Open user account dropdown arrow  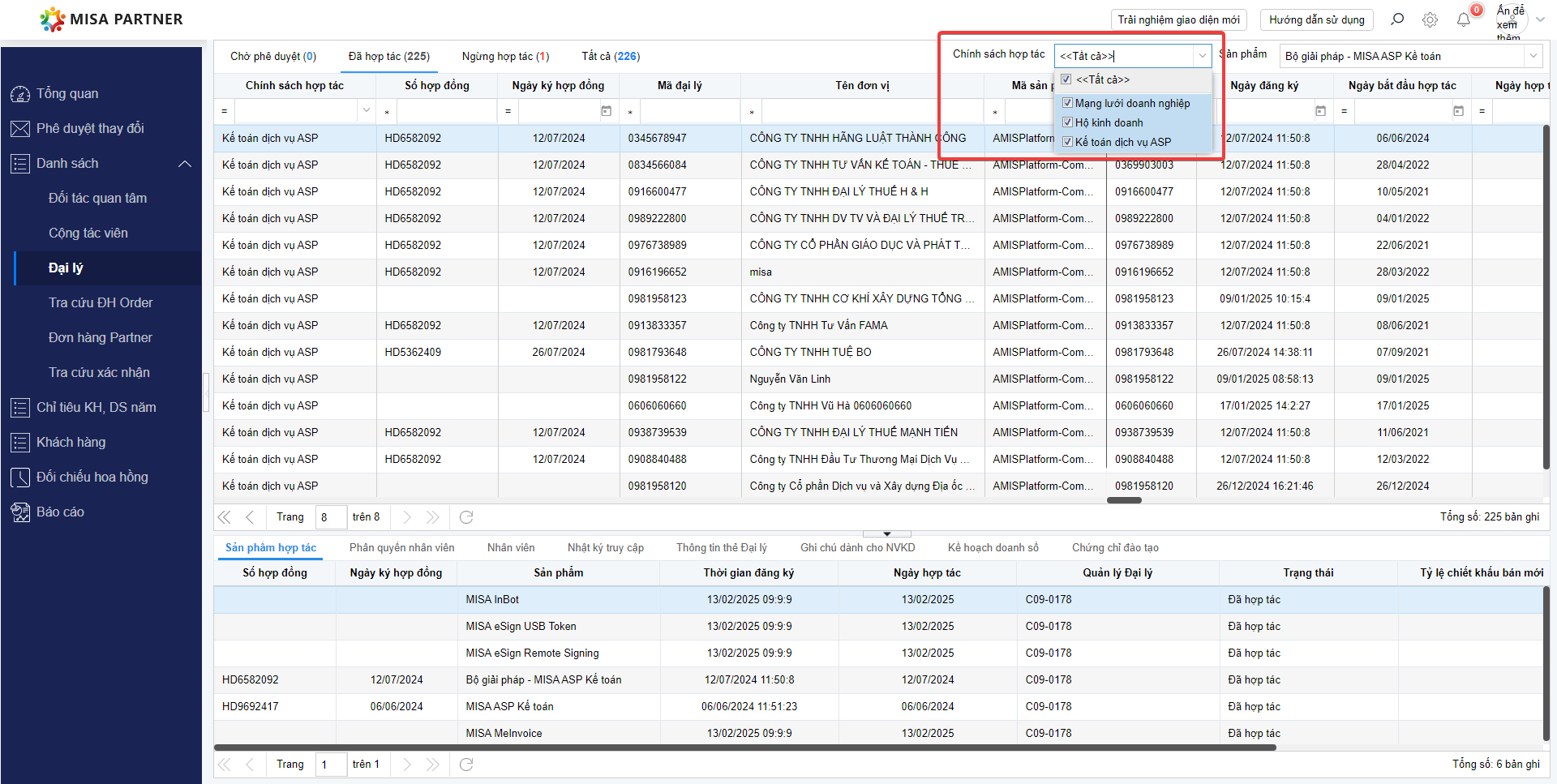[x=1540, y=19]
